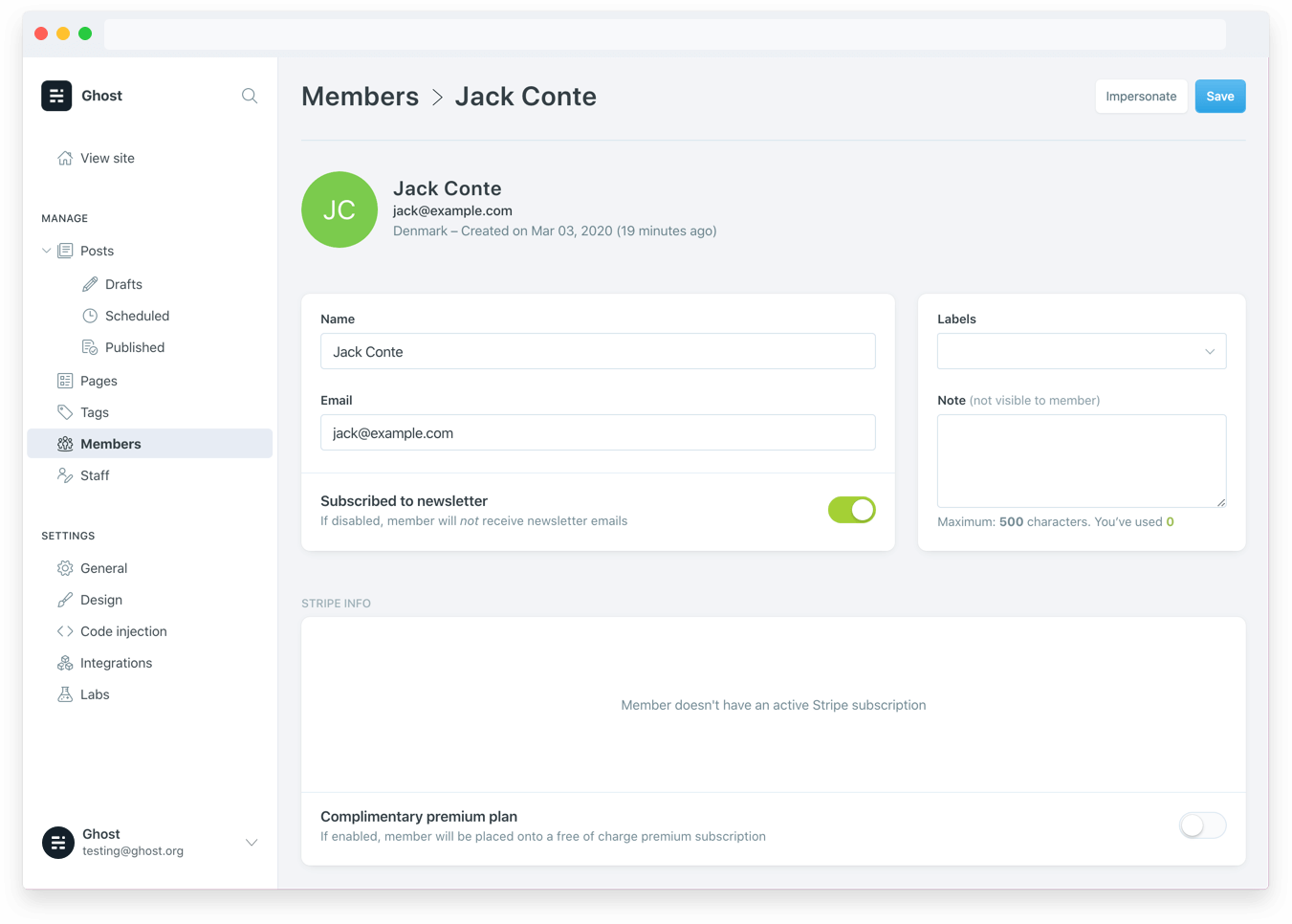
Task: Click the Drafts pencil icon
Action: [x=90, y=284]
